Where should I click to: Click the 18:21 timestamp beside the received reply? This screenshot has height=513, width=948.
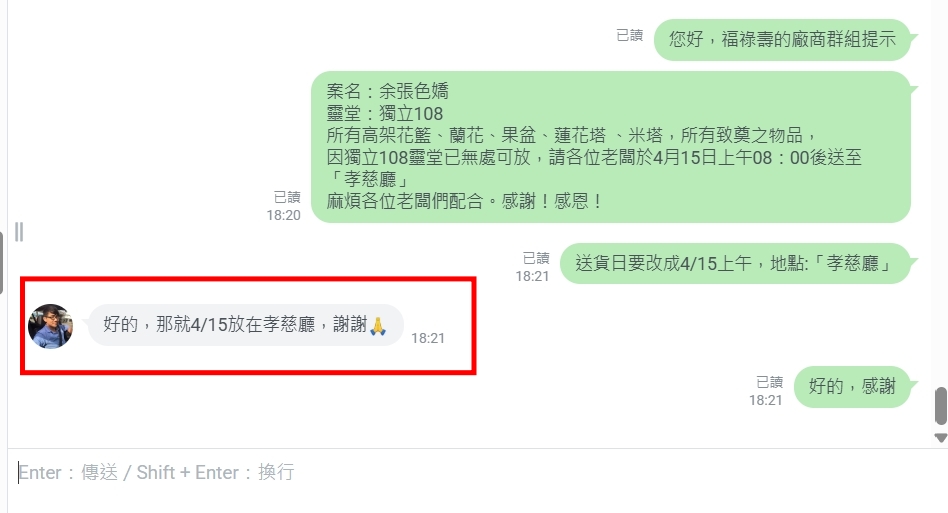428,338
